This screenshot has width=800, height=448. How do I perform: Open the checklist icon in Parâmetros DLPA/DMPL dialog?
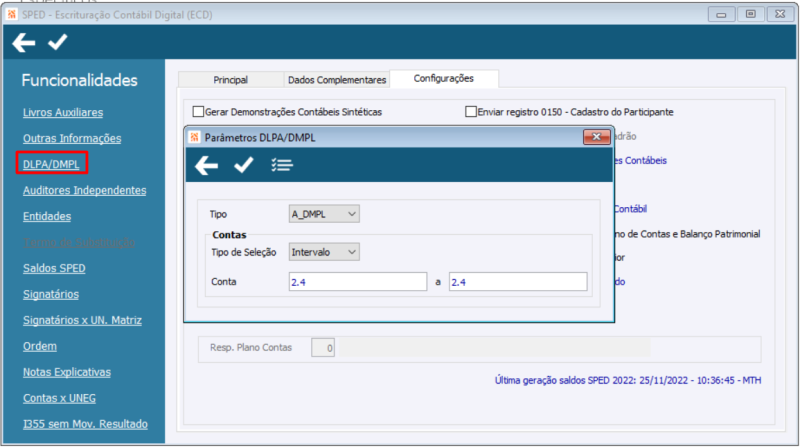[x=282, y=165]
